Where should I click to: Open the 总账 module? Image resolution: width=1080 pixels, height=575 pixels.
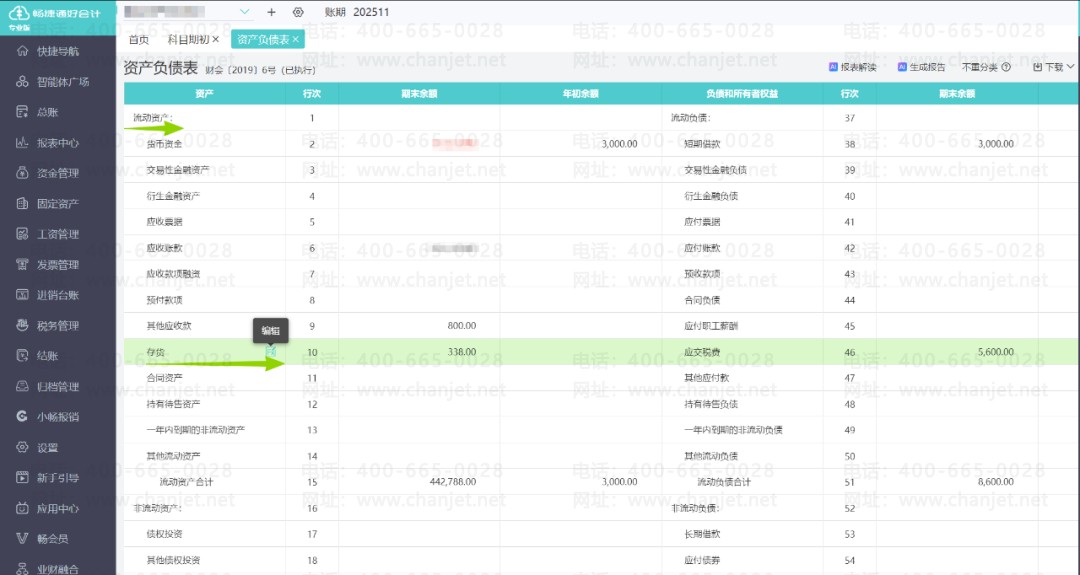pos(48,112)
